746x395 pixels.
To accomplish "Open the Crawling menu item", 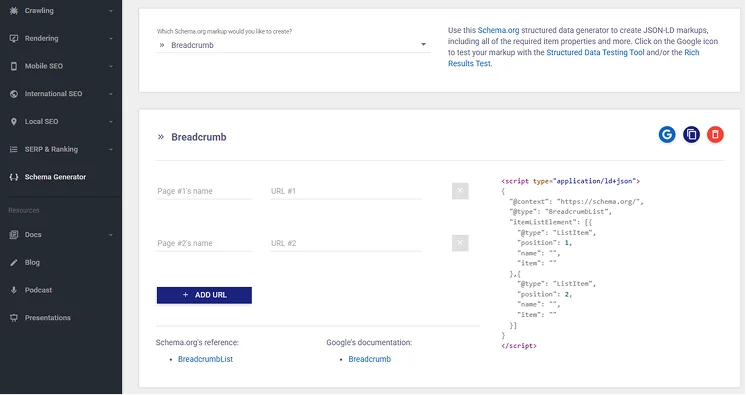I will [x=61, y=10].
